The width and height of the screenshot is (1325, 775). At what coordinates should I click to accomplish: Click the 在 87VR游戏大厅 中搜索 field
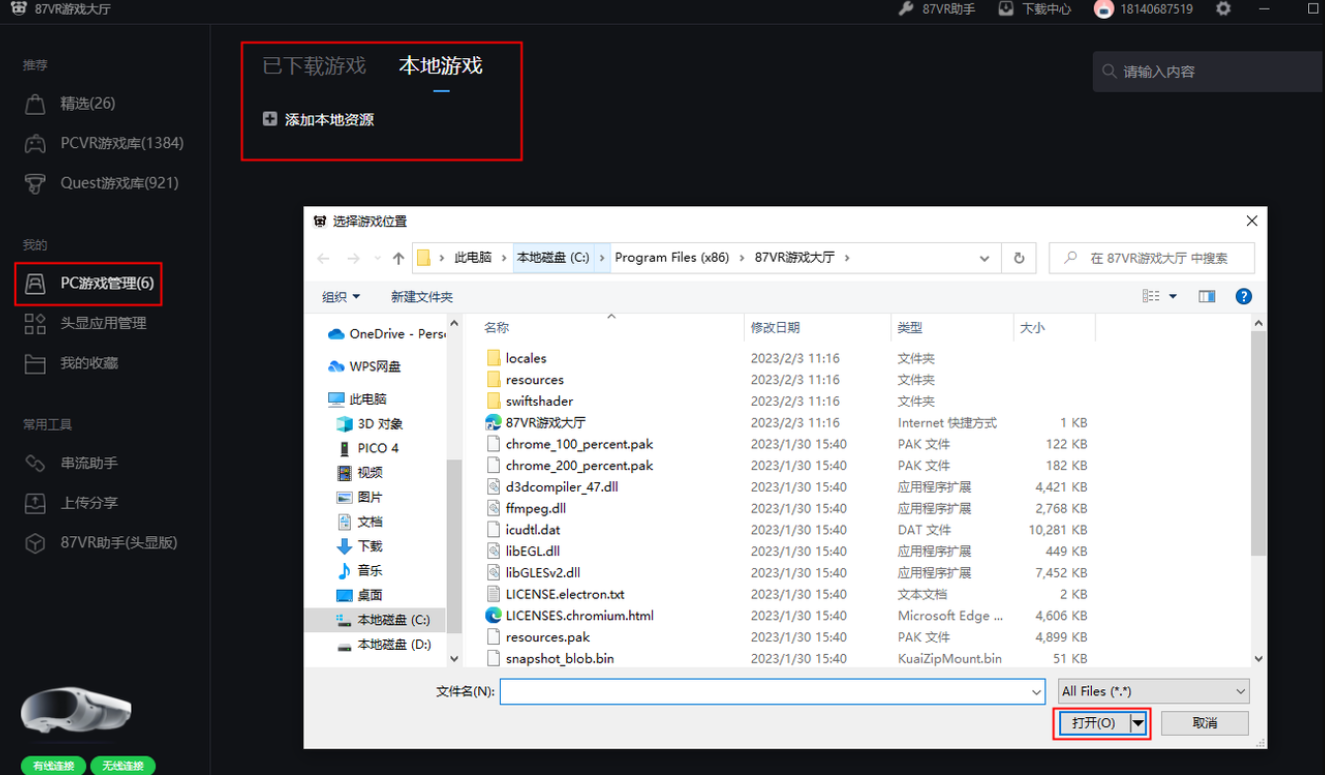1152,258
